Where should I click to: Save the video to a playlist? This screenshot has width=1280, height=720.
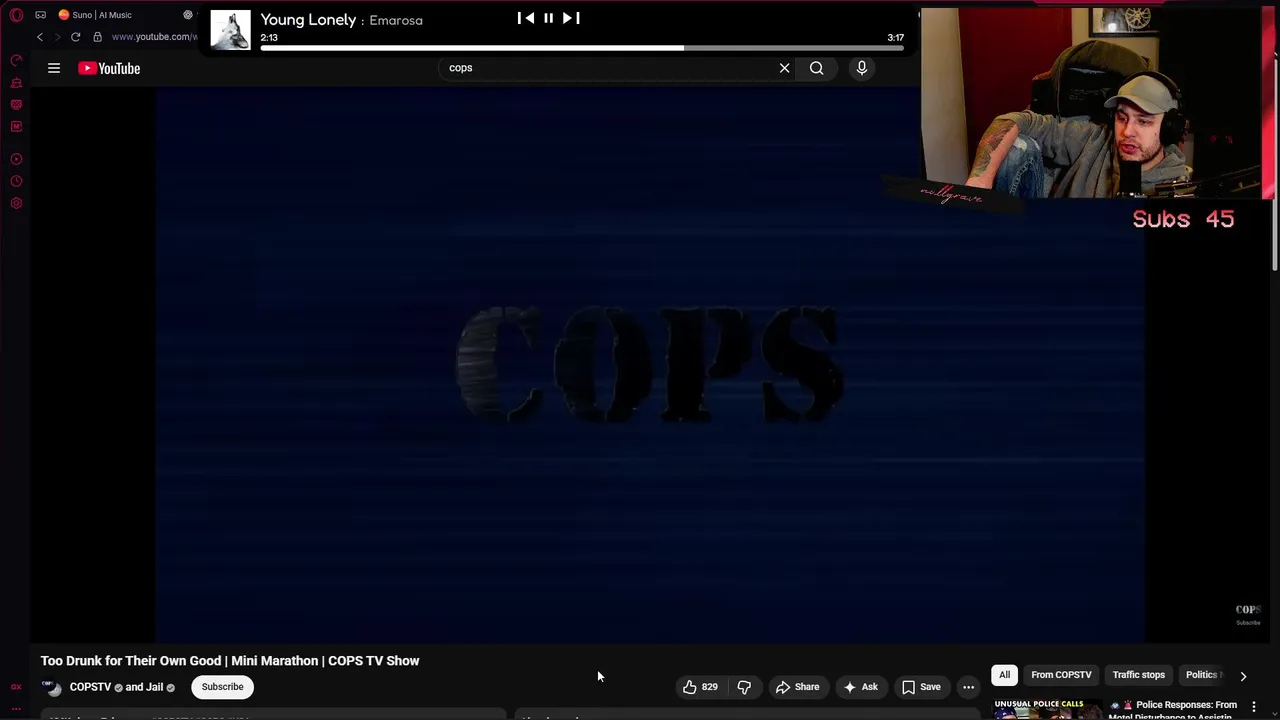(922, 687)
